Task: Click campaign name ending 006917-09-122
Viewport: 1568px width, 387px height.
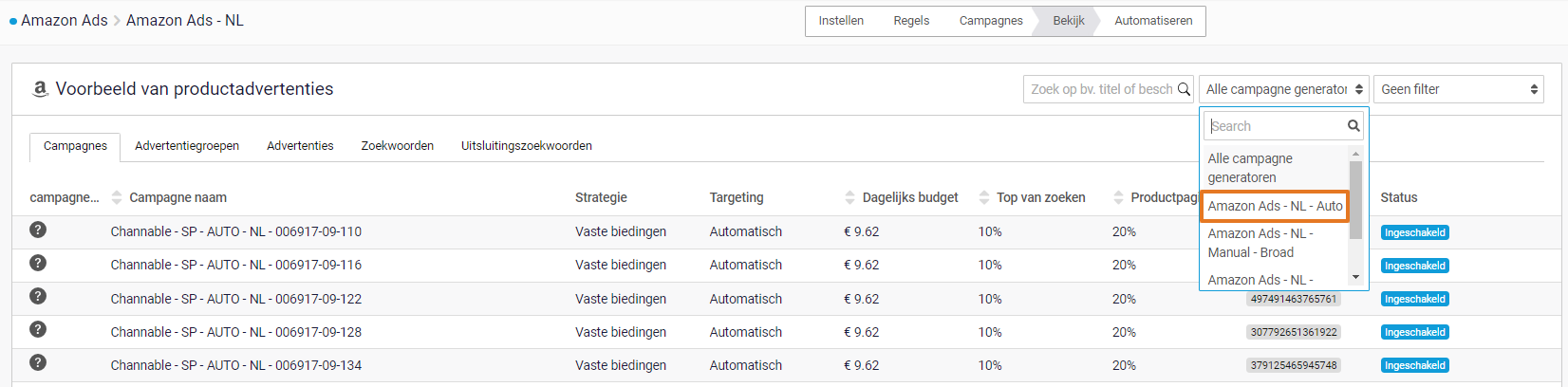Action: pos(235,299)
